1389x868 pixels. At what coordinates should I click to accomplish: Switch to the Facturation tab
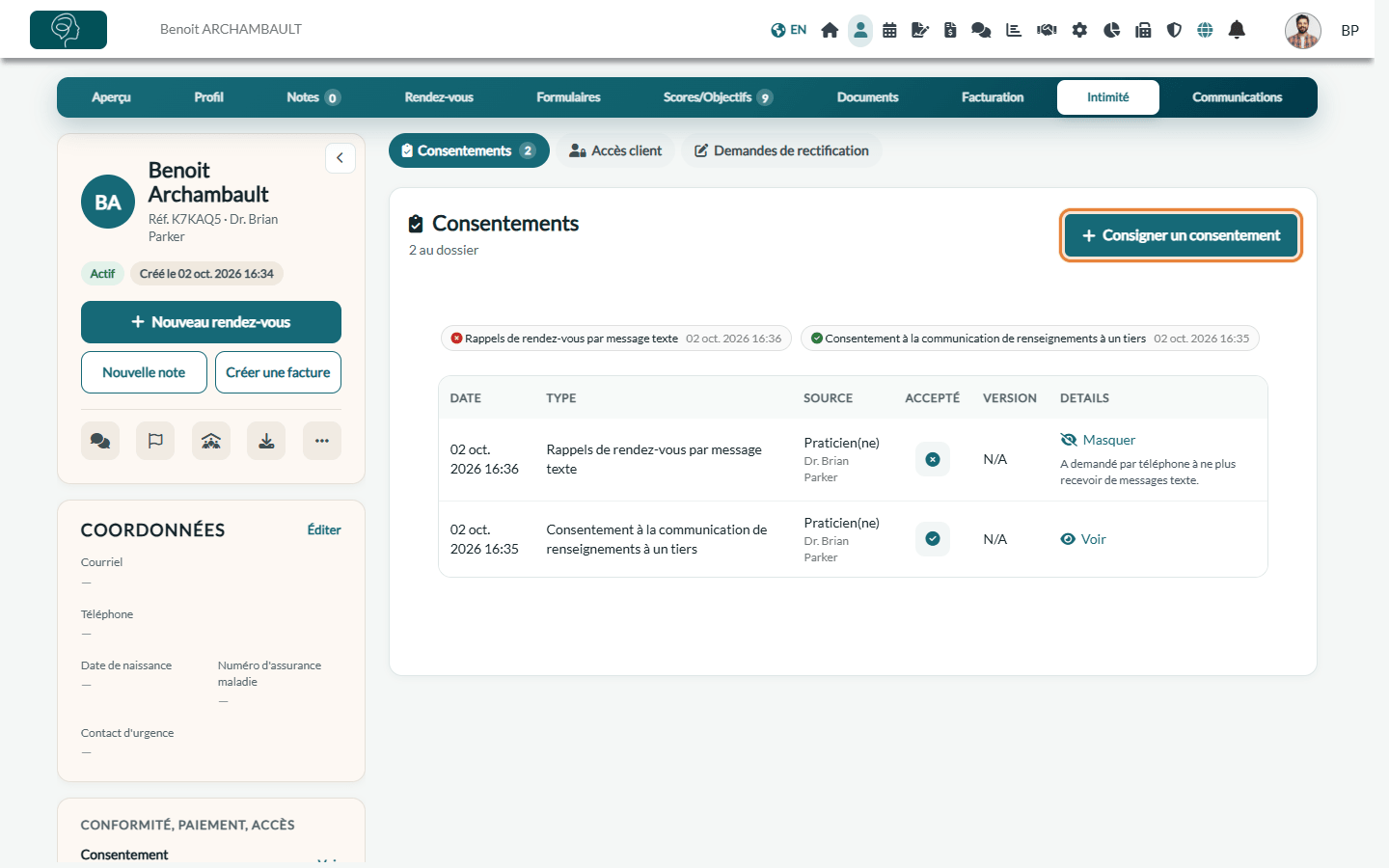point(993,97)
